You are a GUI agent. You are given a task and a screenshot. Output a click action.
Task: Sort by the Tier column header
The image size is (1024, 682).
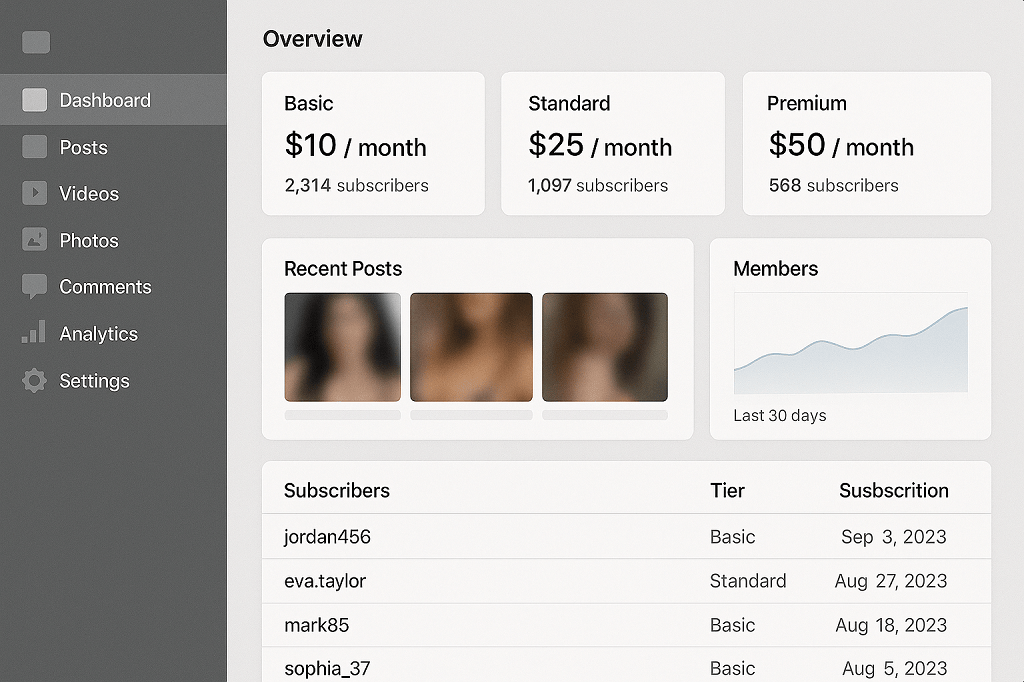coord(727,491)
